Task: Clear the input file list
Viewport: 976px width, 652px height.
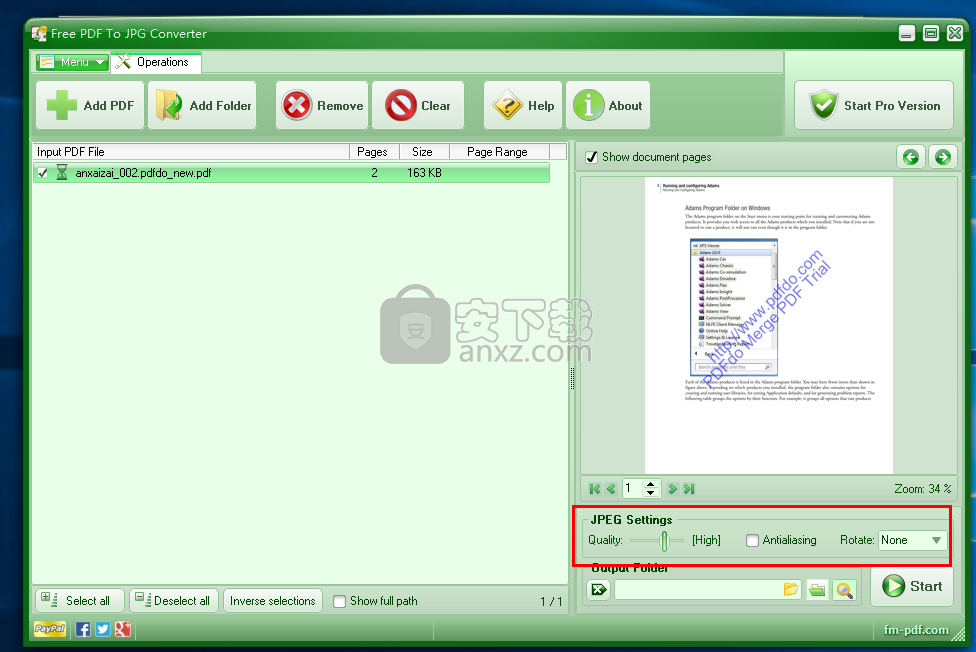Action: 418,105
